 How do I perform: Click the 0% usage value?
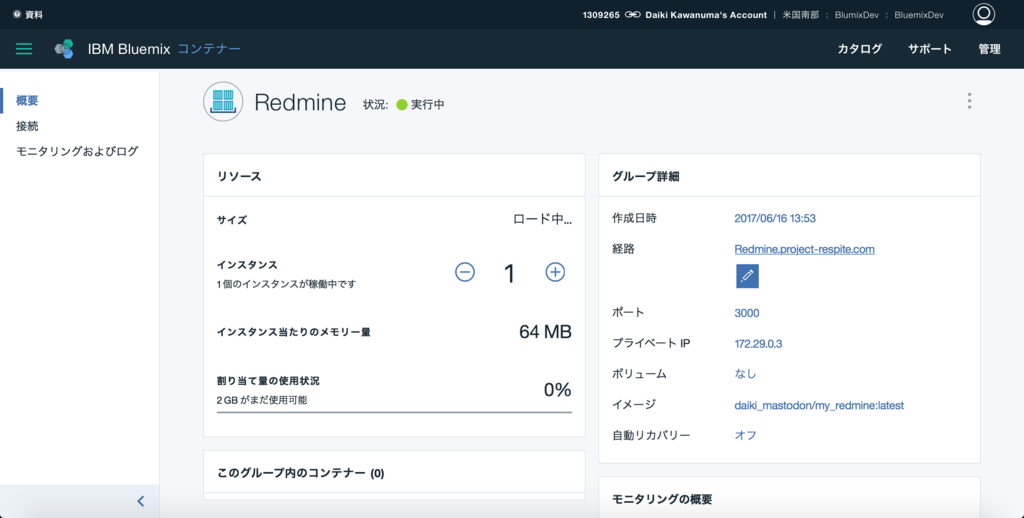(558, 390)
